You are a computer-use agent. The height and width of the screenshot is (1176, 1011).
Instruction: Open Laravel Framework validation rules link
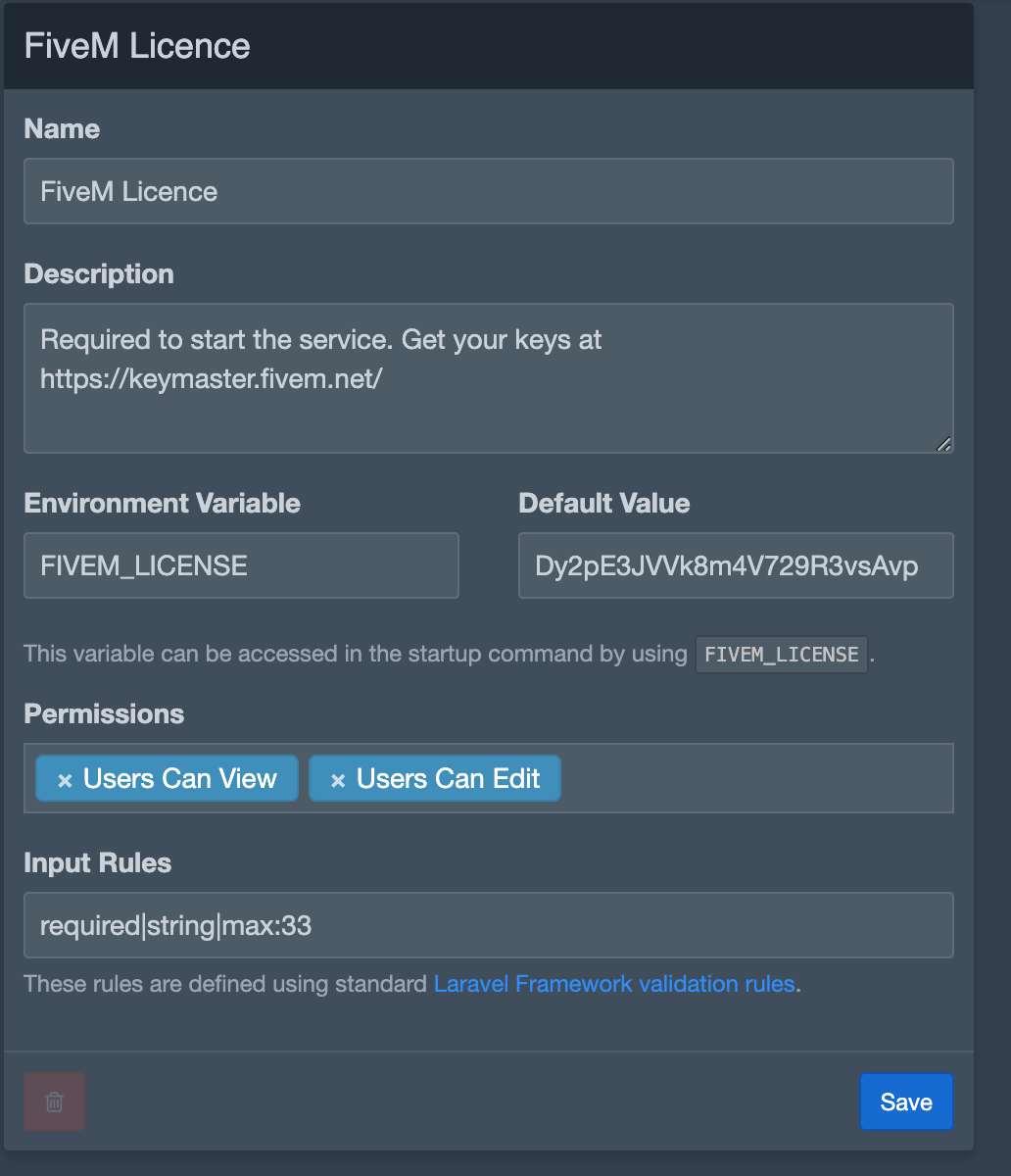point(614,984)
